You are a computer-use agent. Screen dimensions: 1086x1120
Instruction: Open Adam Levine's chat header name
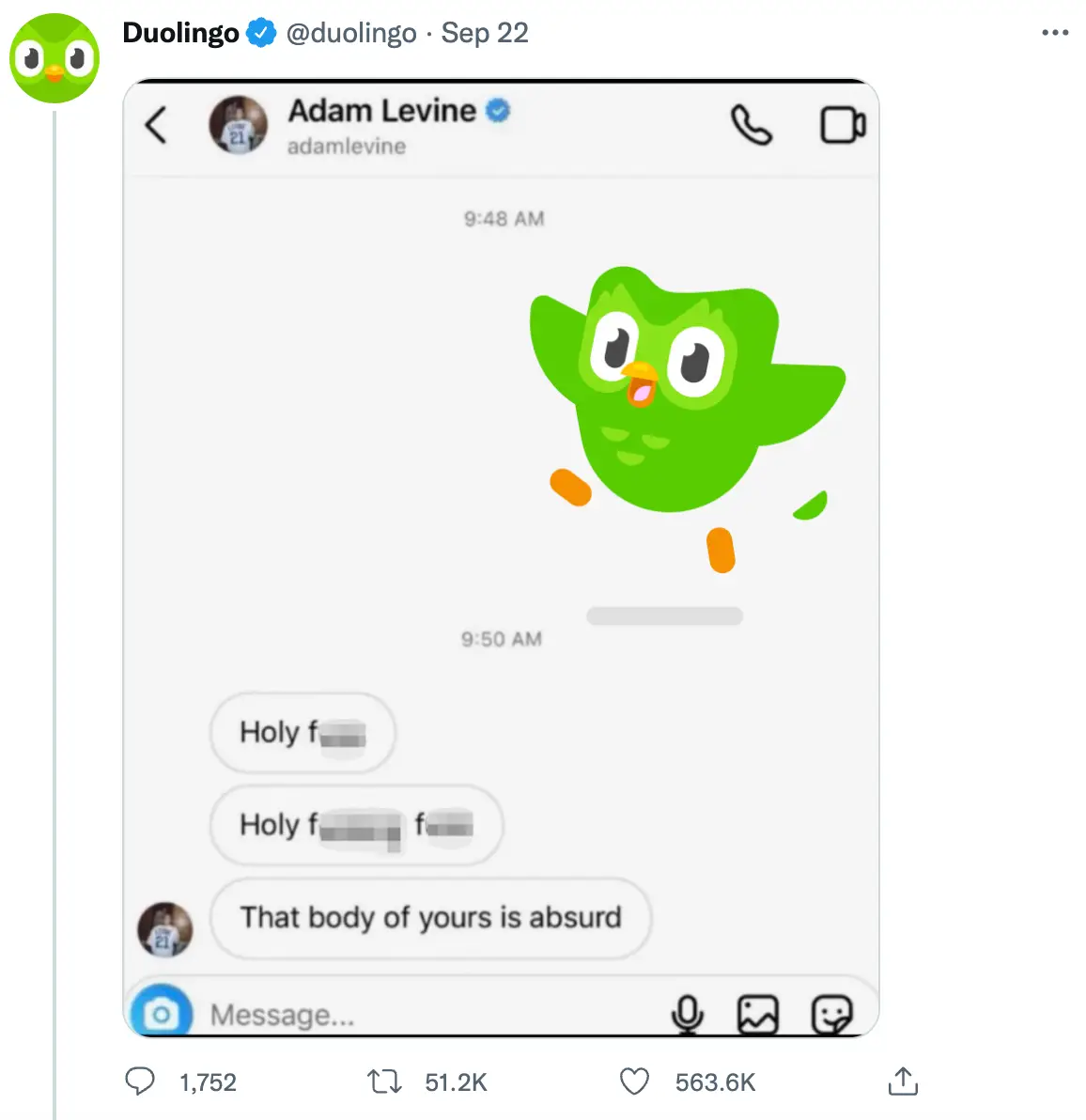pos(382,111)
